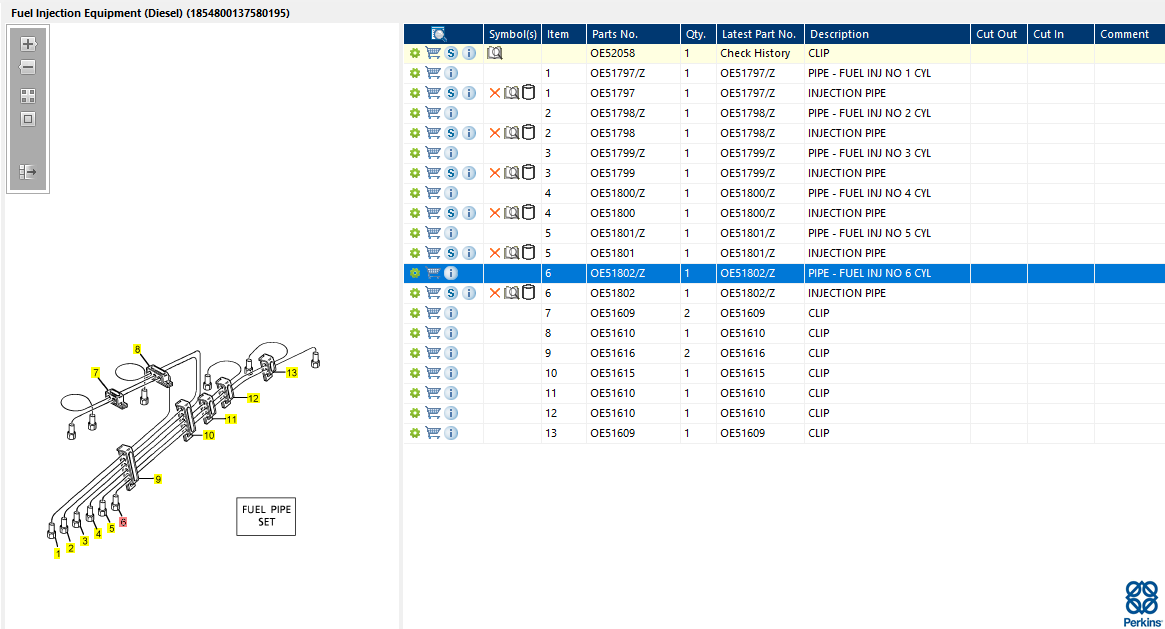Screen dimensions: 1165x629
Task: Show info for OE52058 clip
Action: [469, 53]
